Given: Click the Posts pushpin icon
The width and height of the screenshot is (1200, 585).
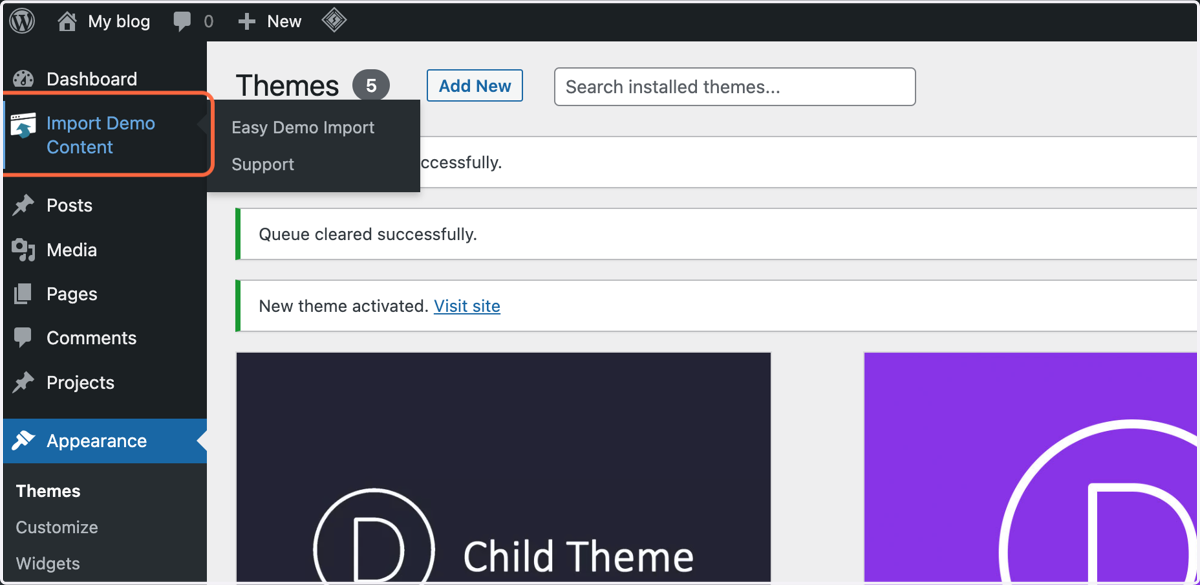Looking at the screenshot, I should point(24,205).
